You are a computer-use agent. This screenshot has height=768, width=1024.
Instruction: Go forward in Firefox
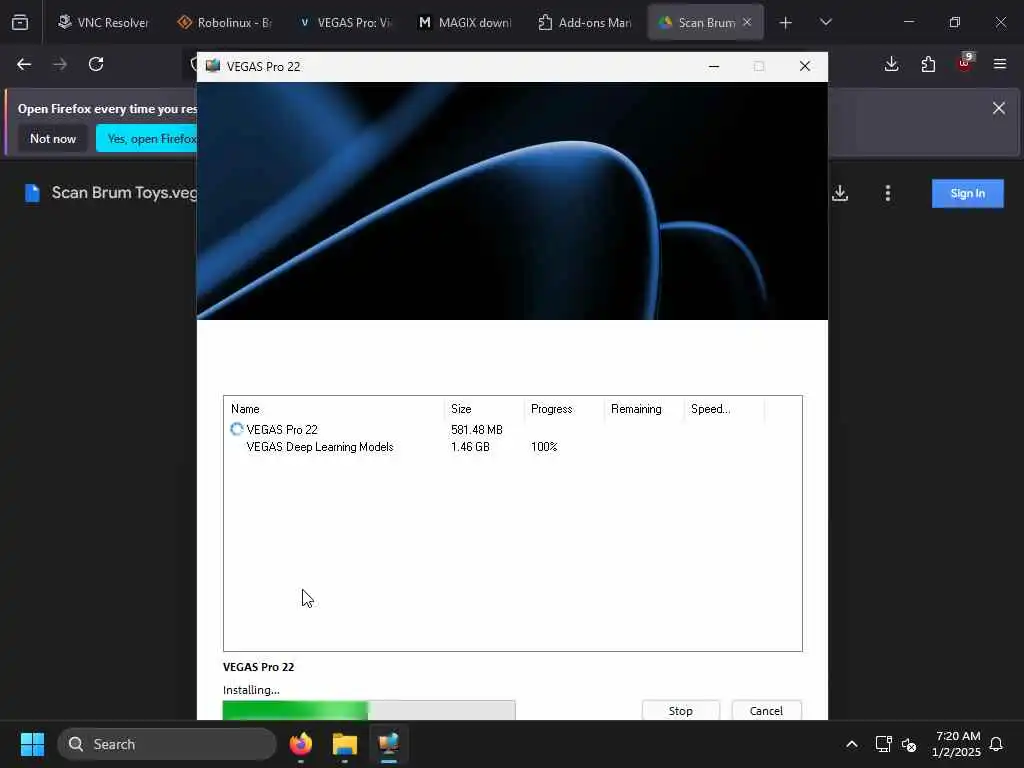[x=60, y=64]
